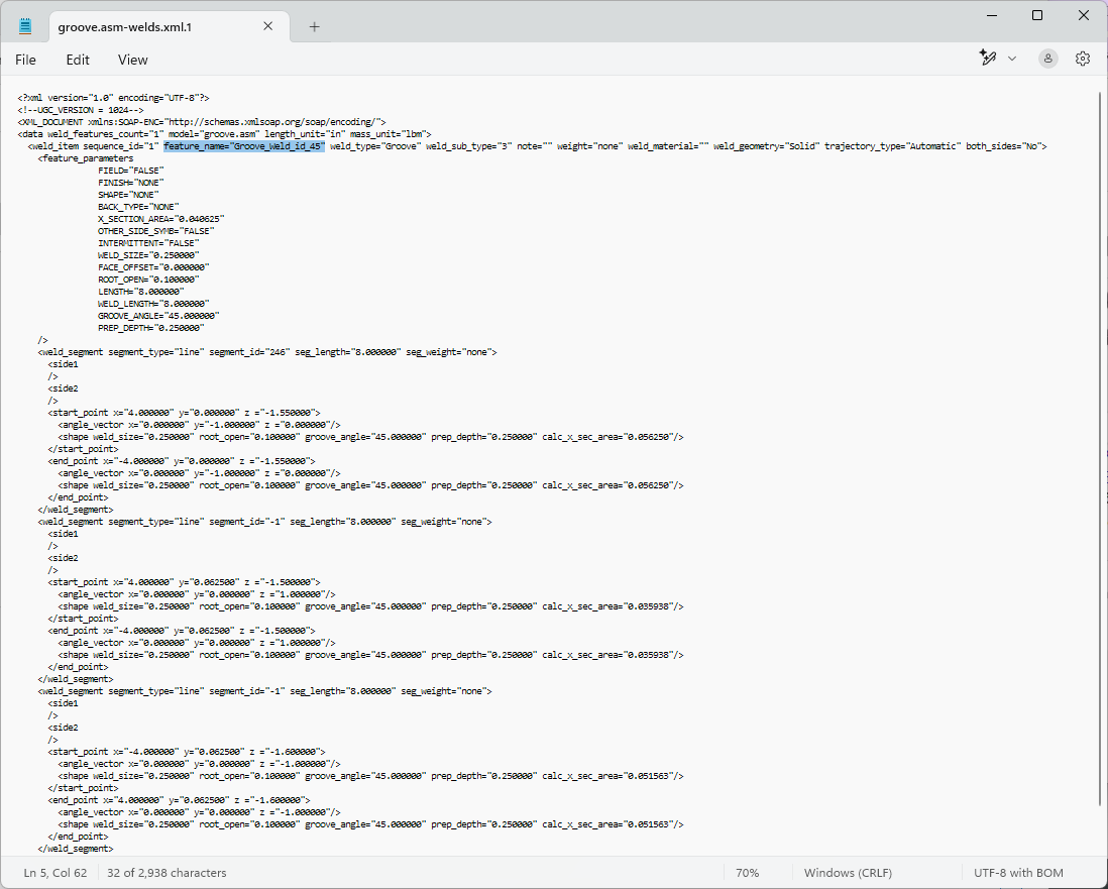Screen dimensions: 1108x889
Task: Click the WELD_LENGTH="8.000000" line
Action: (153, 304)
